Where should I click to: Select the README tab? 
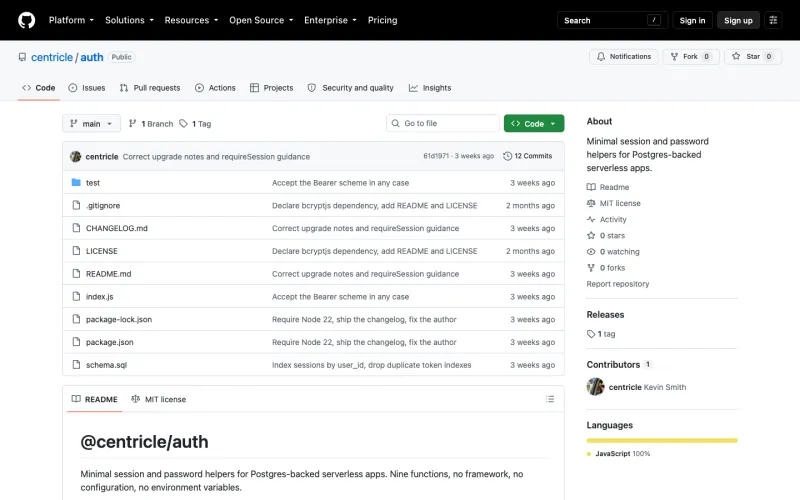[x=94, y=399]
